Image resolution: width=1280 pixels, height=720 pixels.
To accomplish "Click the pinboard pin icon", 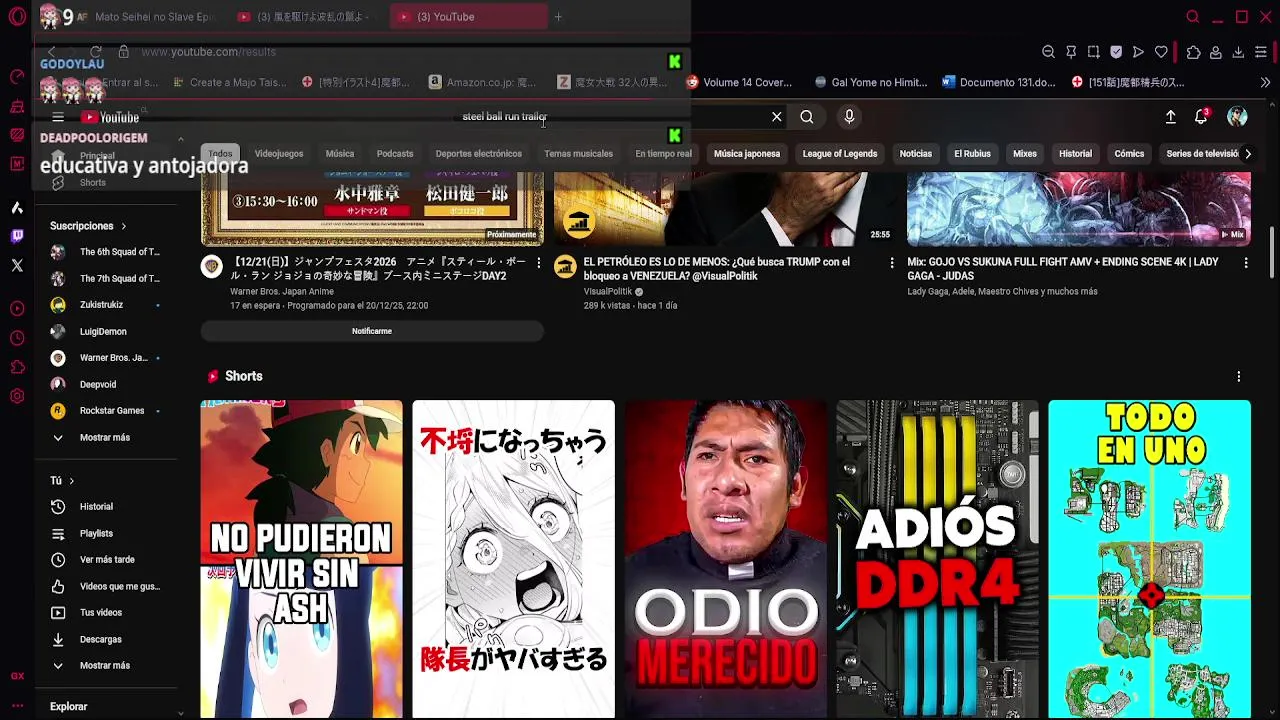I will (1071, 52).
